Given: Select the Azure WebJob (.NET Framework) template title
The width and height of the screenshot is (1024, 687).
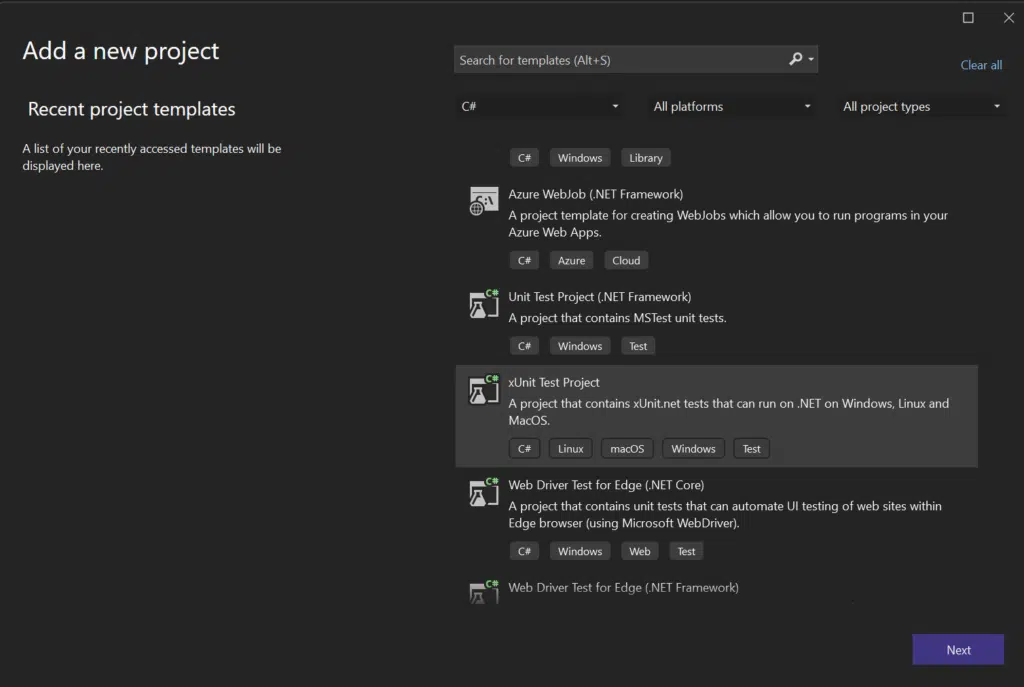Looking at the screenshot, I should point(595,194).
